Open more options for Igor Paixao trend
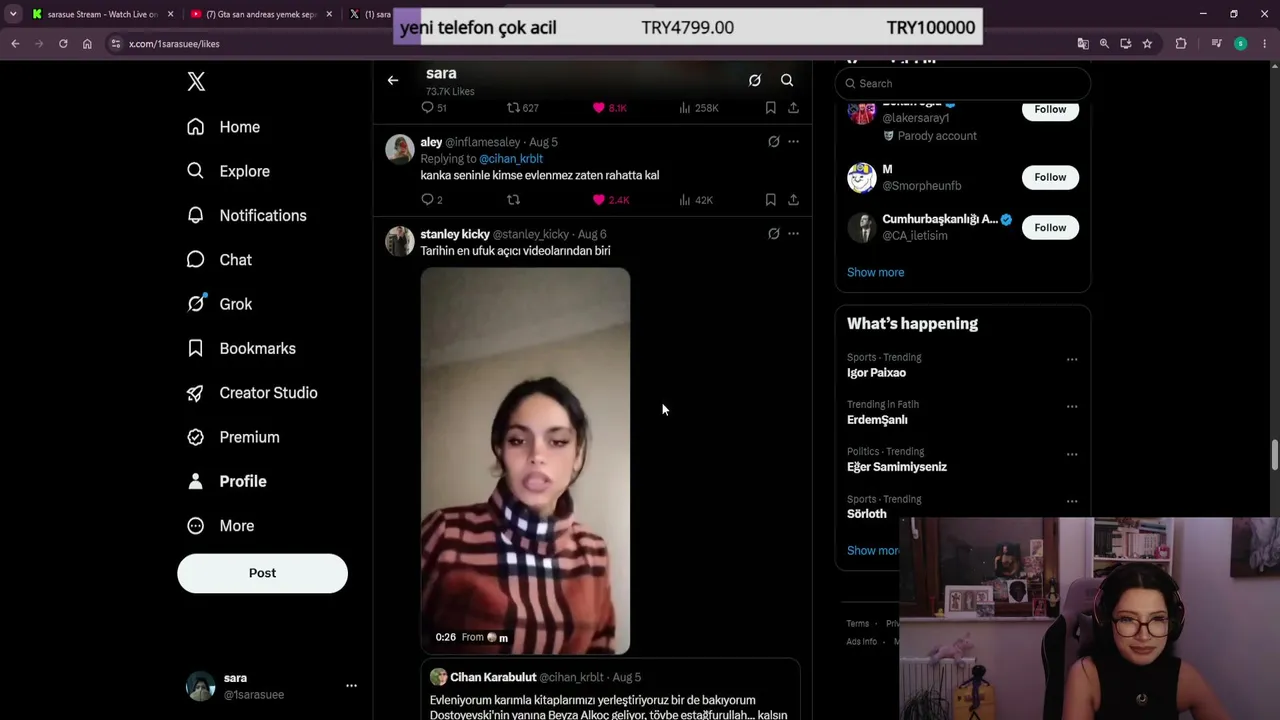The height and width of the screenshot is (720, 1280). (x=1072, y=359)
